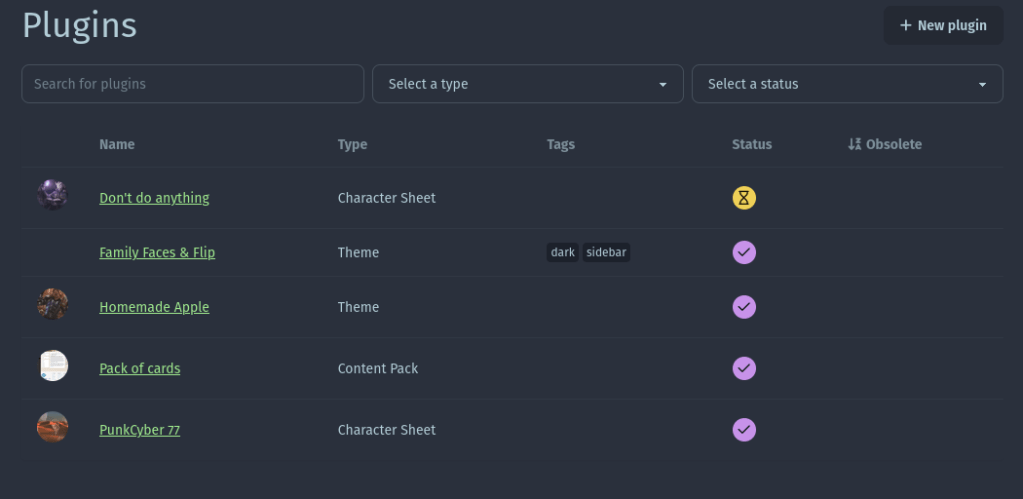Viewport: 1023px width, 499px height.
Task: Open the Homemade Apple plugin link
Action: point(154,307)
